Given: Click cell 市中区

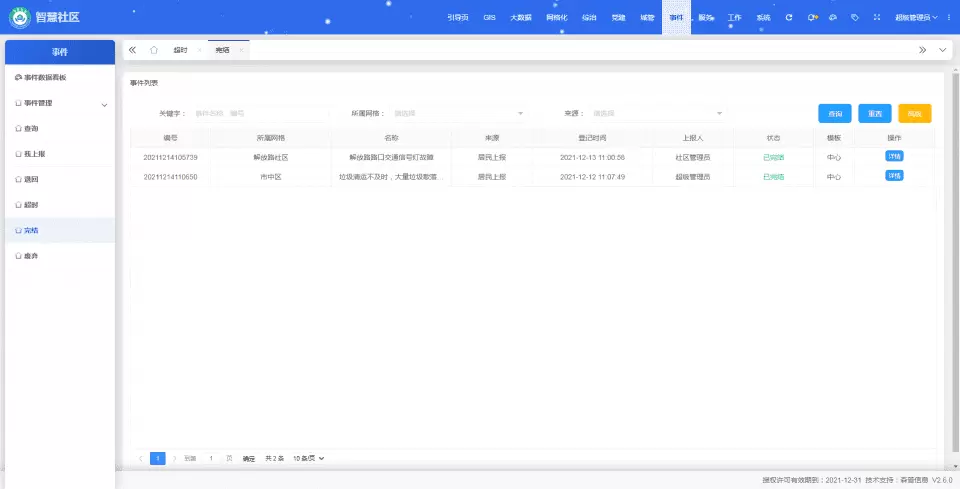Looking at the screenshot, I should [271, 177].
